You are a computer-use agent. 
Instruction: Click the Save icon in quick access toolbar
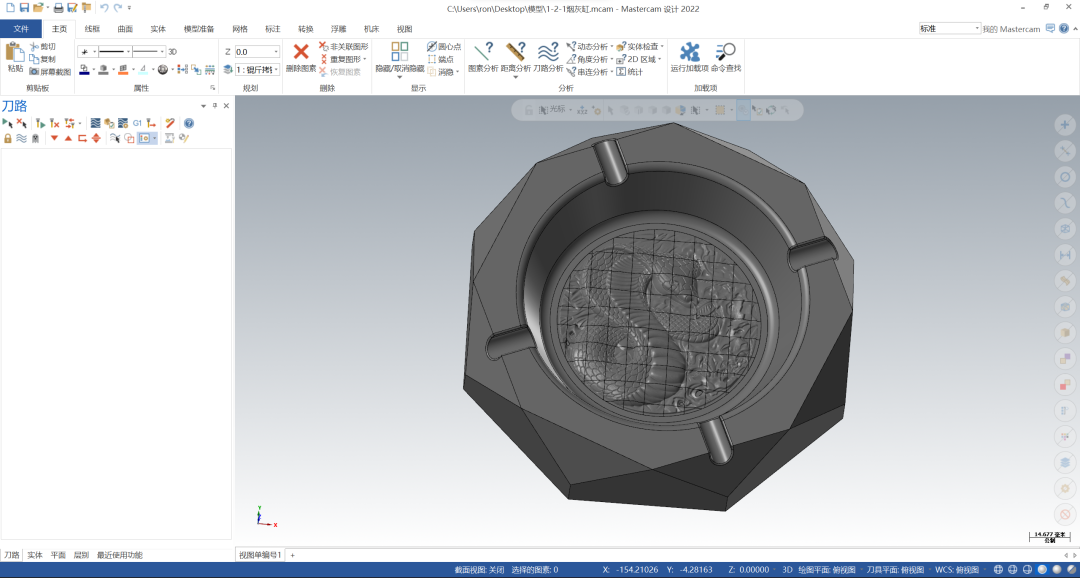point(24,8)
